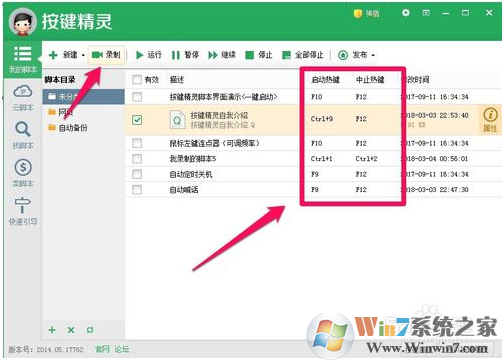Open the 神盾 shield feature
Screen dimensions: 504x362
[367, 14]
